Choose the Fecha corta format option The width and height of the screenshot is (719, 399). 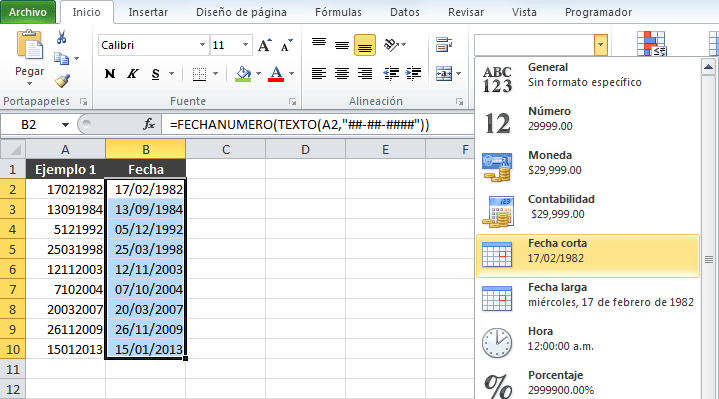coord(588,255)
